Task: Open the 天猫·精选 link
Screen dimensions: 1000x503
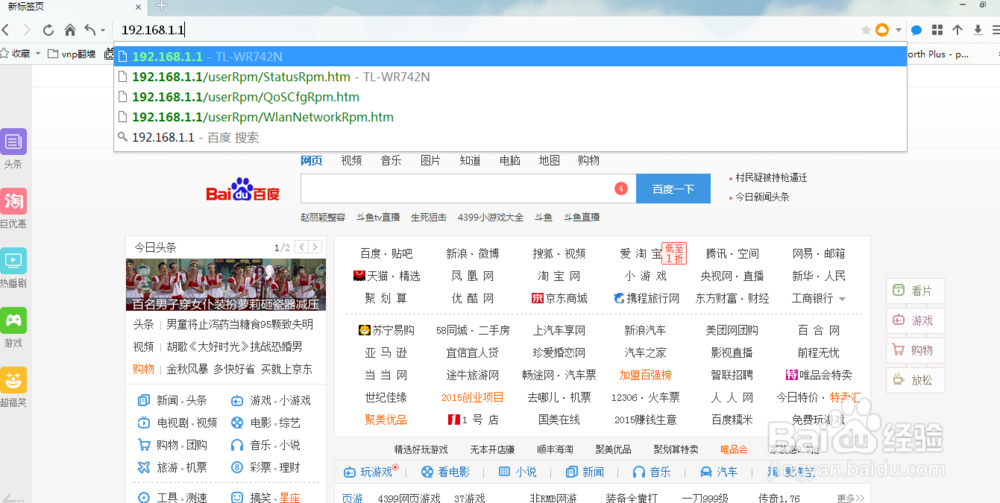Action: pos(386,276)
